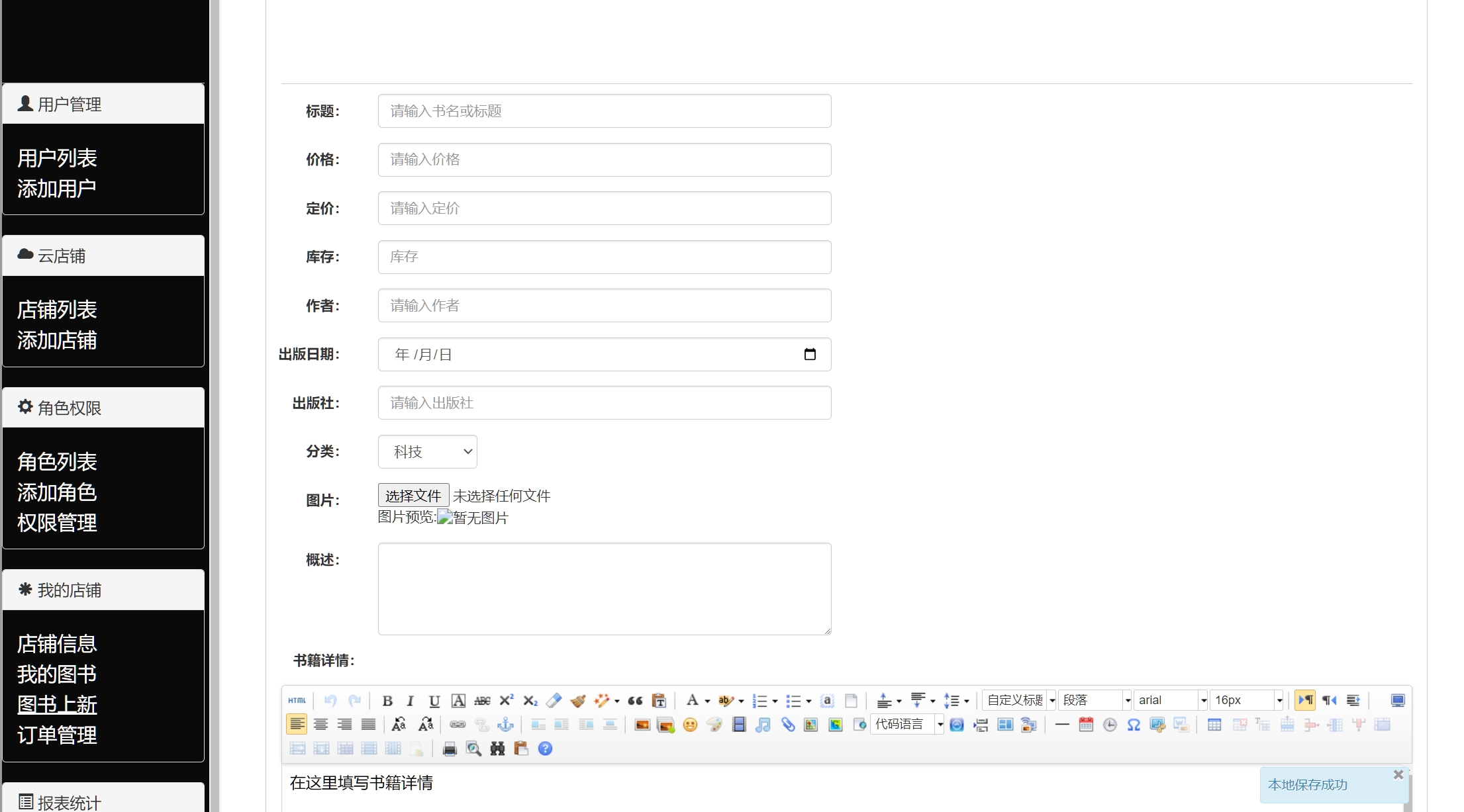Click the eraser clear-format icon

554,700
